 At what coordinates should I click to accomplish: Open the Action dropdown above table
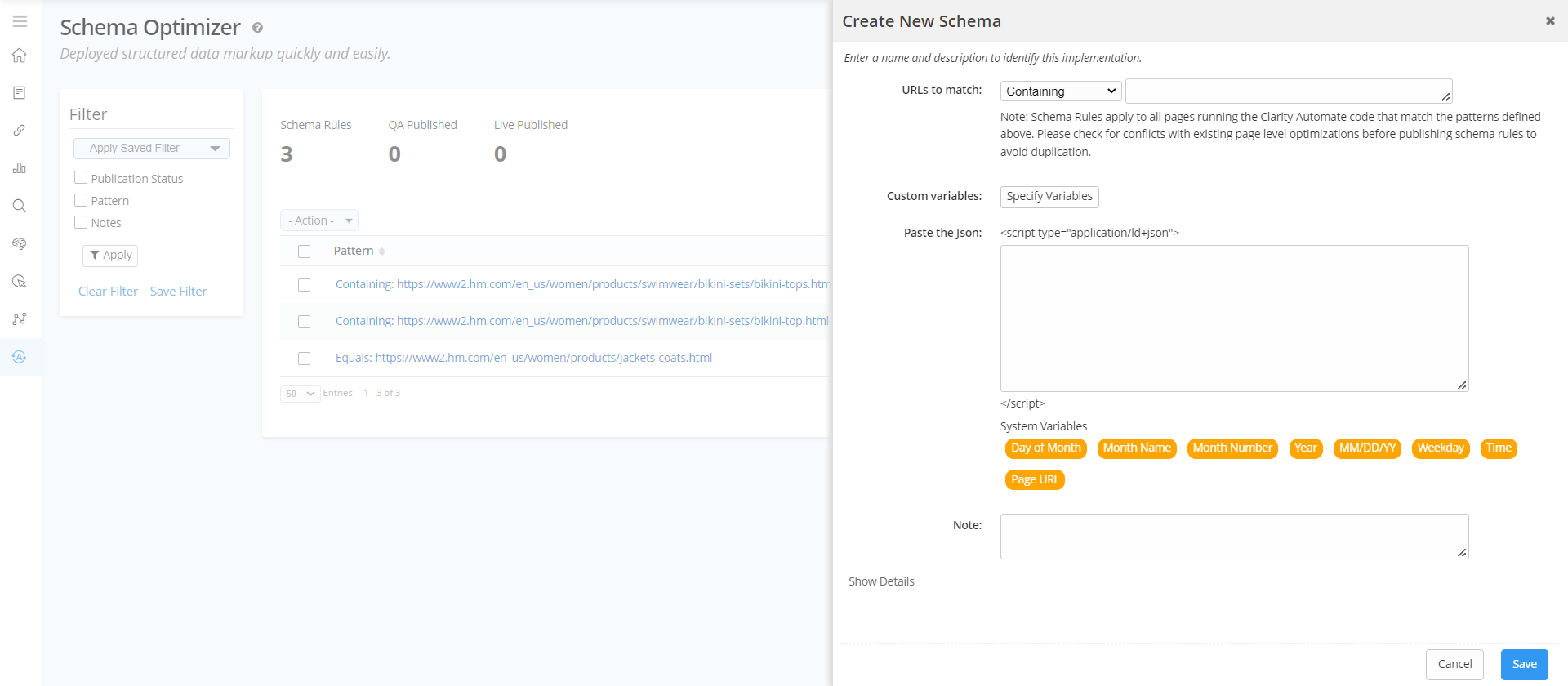[x=319, y=220]
